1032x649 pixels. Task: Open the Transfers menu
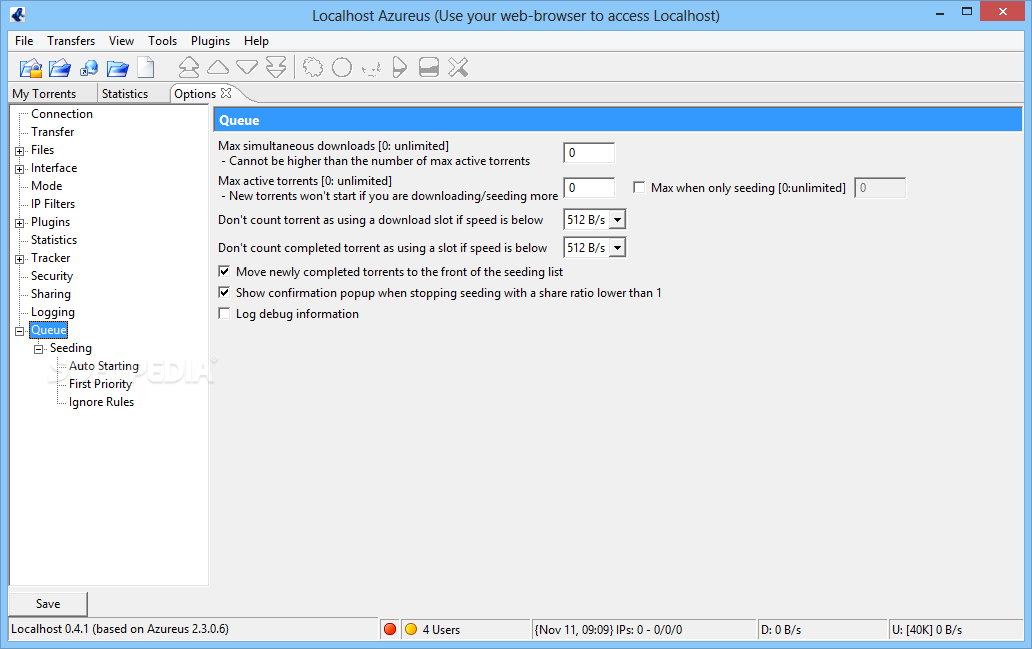click(71, 41)
